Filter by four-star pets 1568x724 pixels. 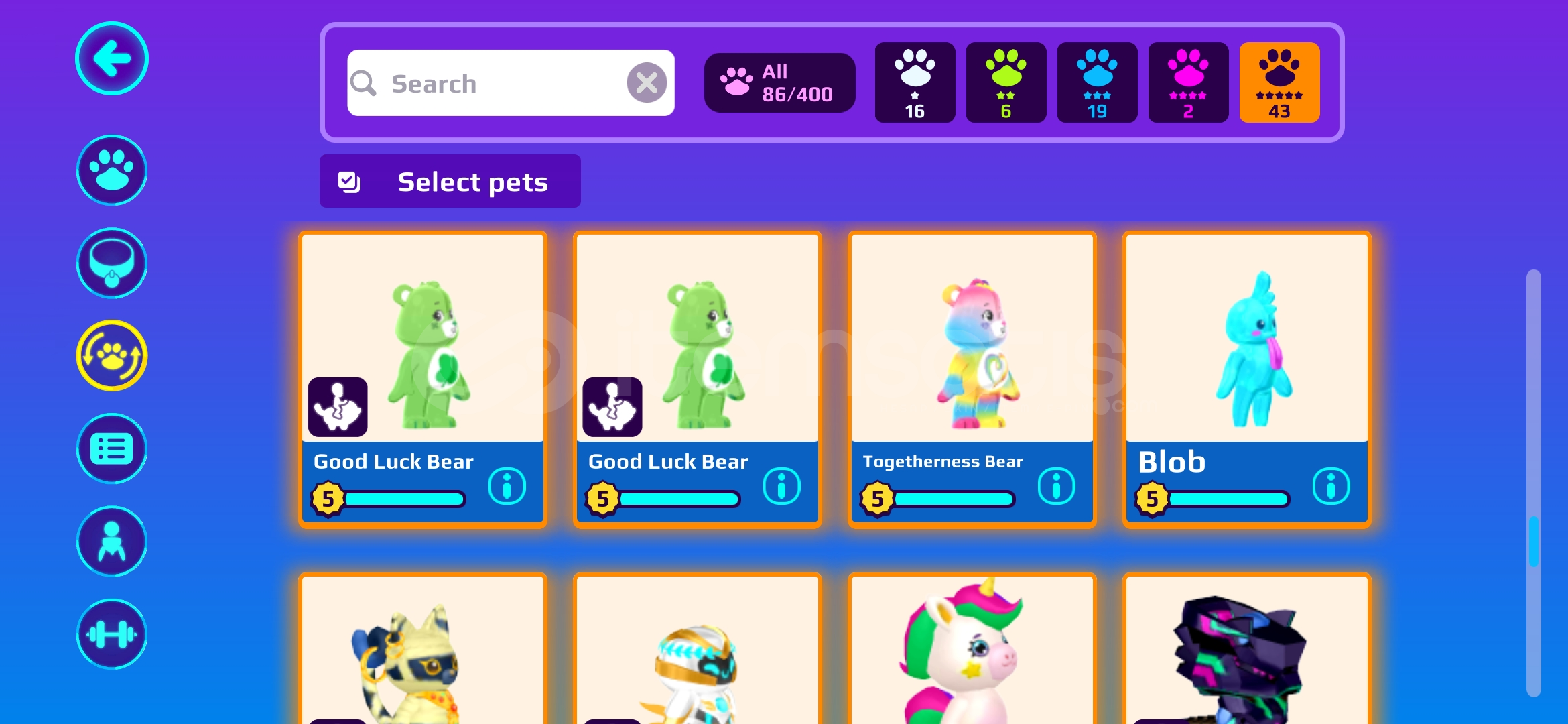pyautogui.click(x=1188, y=82)
